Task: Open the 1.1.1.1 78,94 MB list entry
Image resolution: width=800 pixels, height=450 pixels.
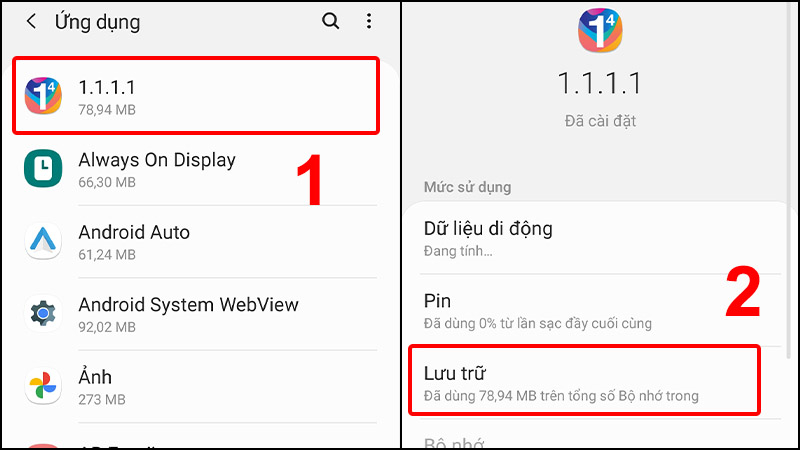Action: [196, 96]
